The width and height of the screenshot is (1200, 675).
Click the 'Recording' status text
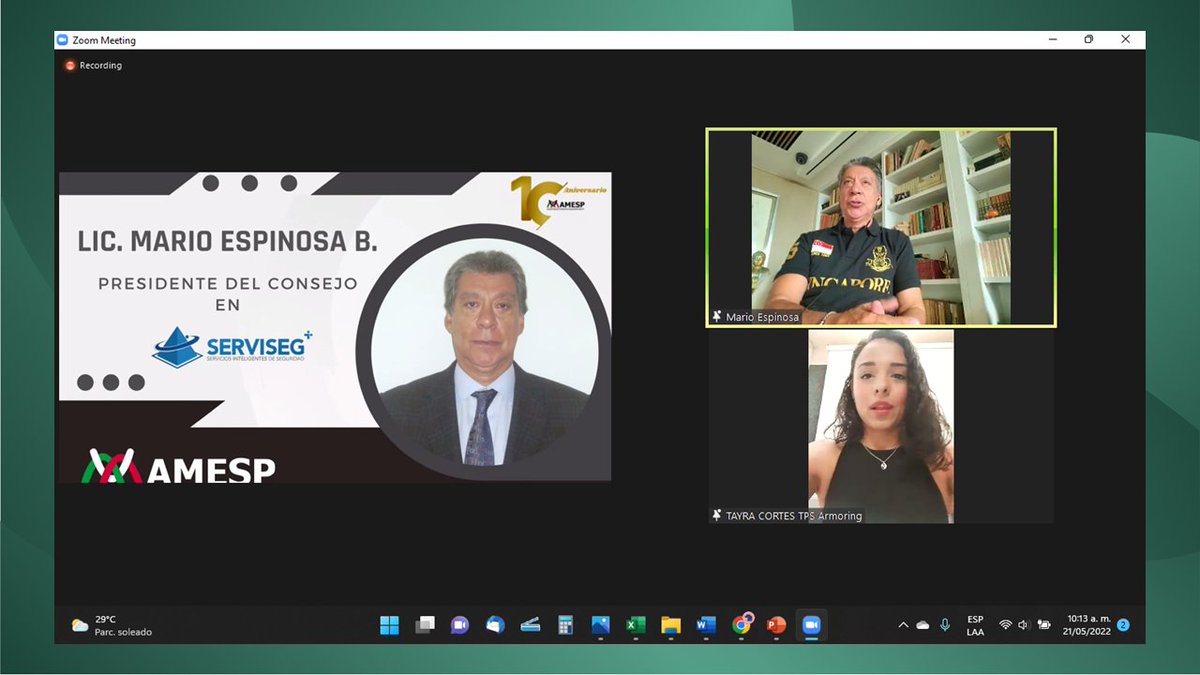[101, 65]
